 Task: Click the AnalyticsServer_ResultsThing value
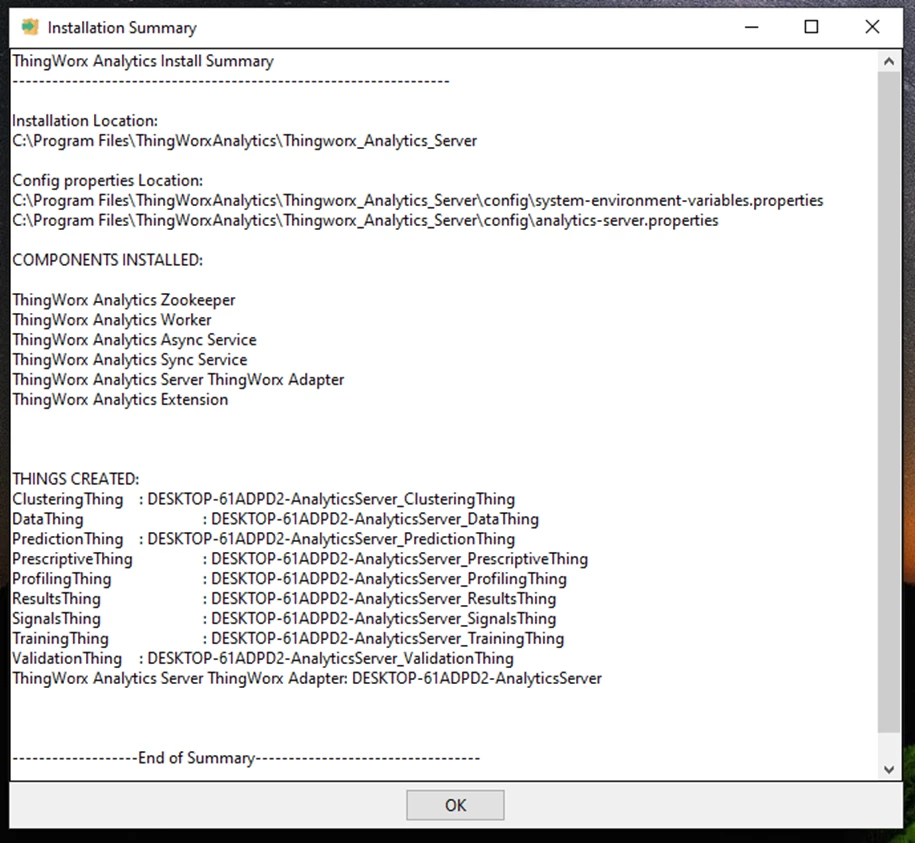click(384, 599)
